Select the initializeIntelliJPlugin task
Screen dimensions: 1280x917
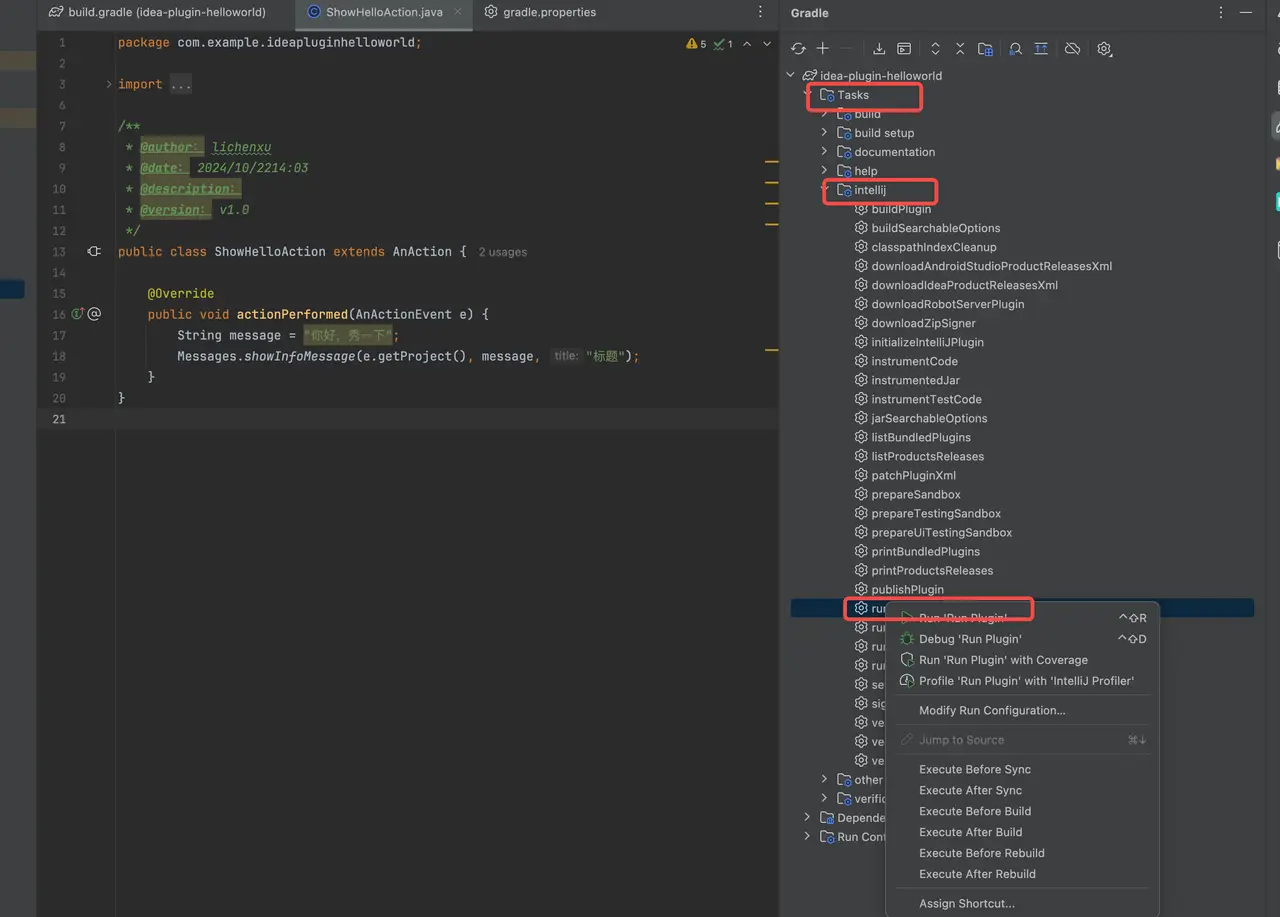(927, 342)
